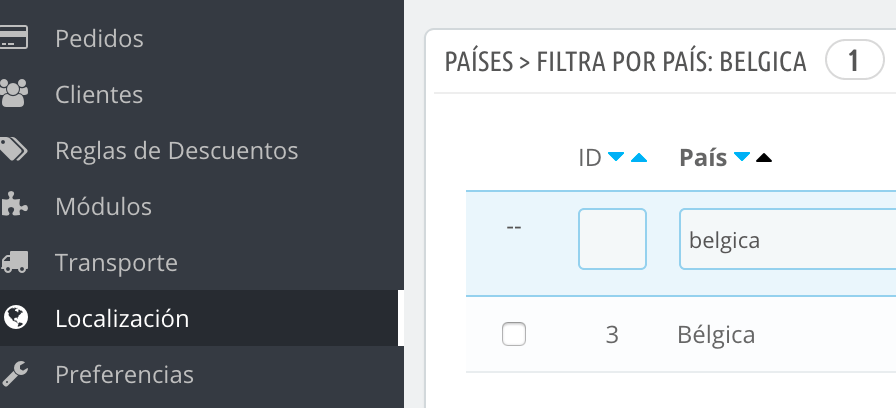Click the País filter field containing belgica

[x=787, y=239]
